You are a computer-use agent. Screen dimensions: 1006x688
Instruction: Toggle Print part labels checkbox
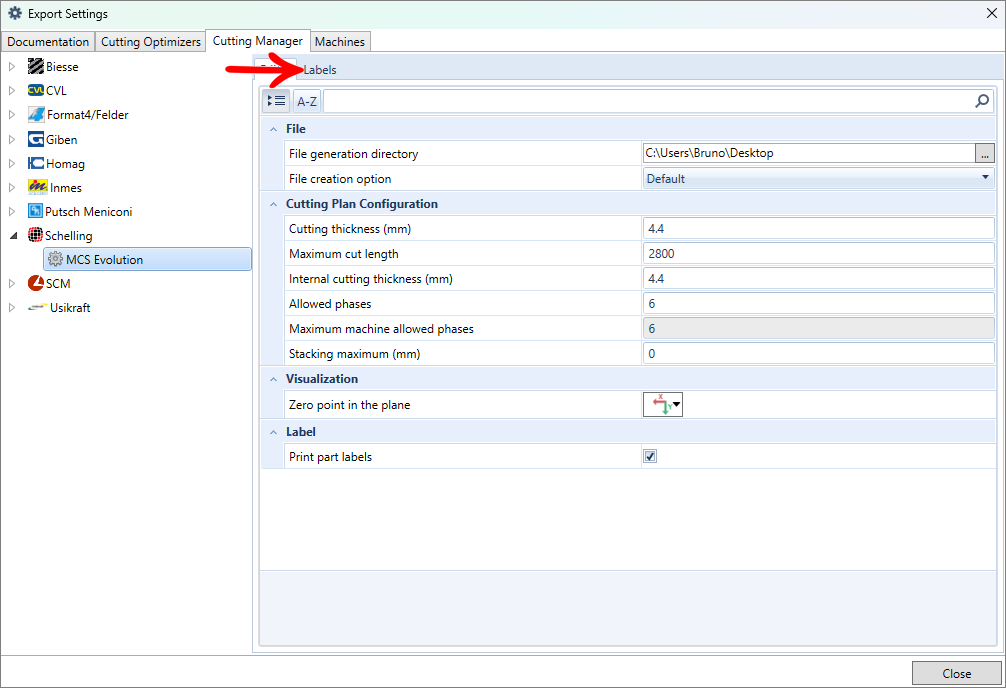(x=650, y=456)
